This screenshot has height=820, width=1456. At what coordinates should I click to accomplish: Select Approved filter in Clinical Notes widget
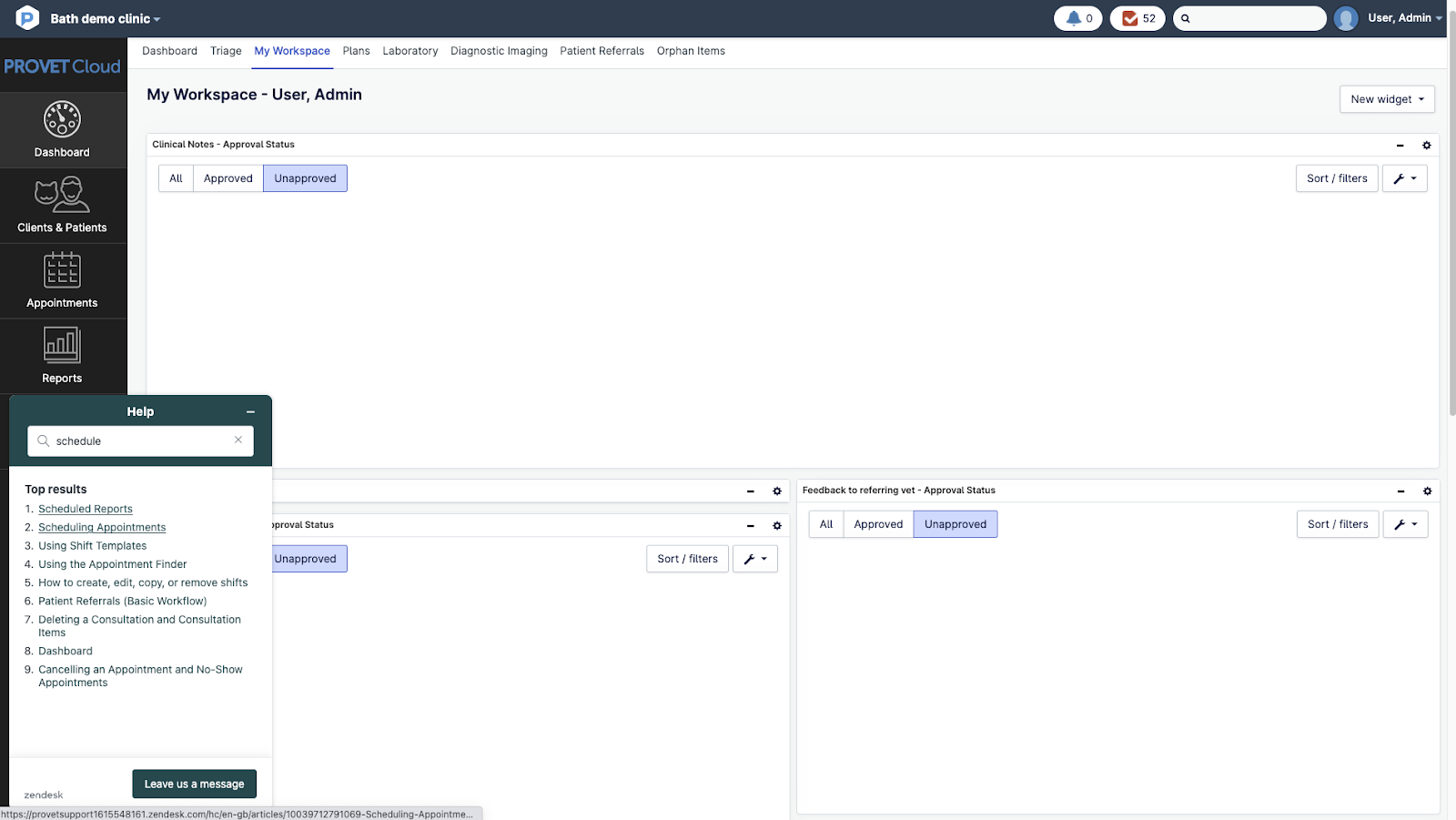[x=227, y=178]
